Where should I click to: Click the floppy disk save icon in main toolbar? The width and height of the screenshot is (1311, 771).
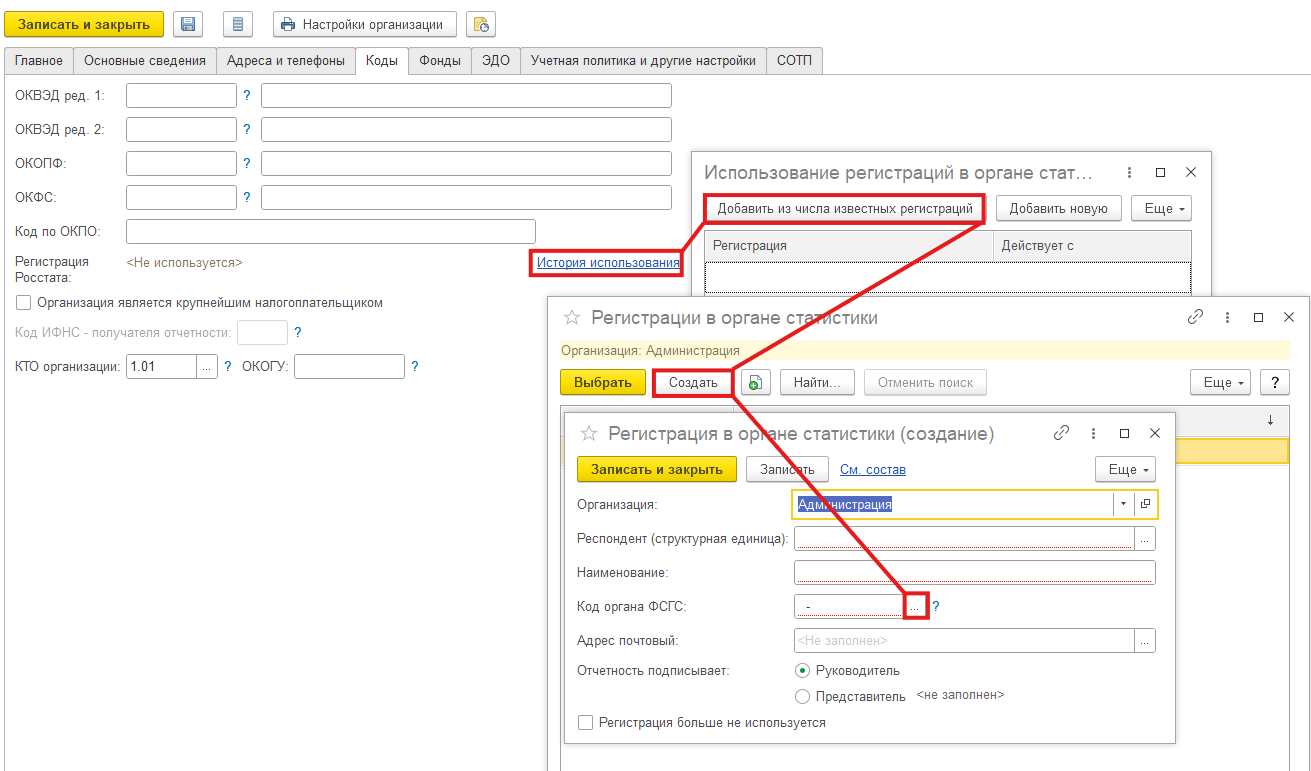(189, 25)
